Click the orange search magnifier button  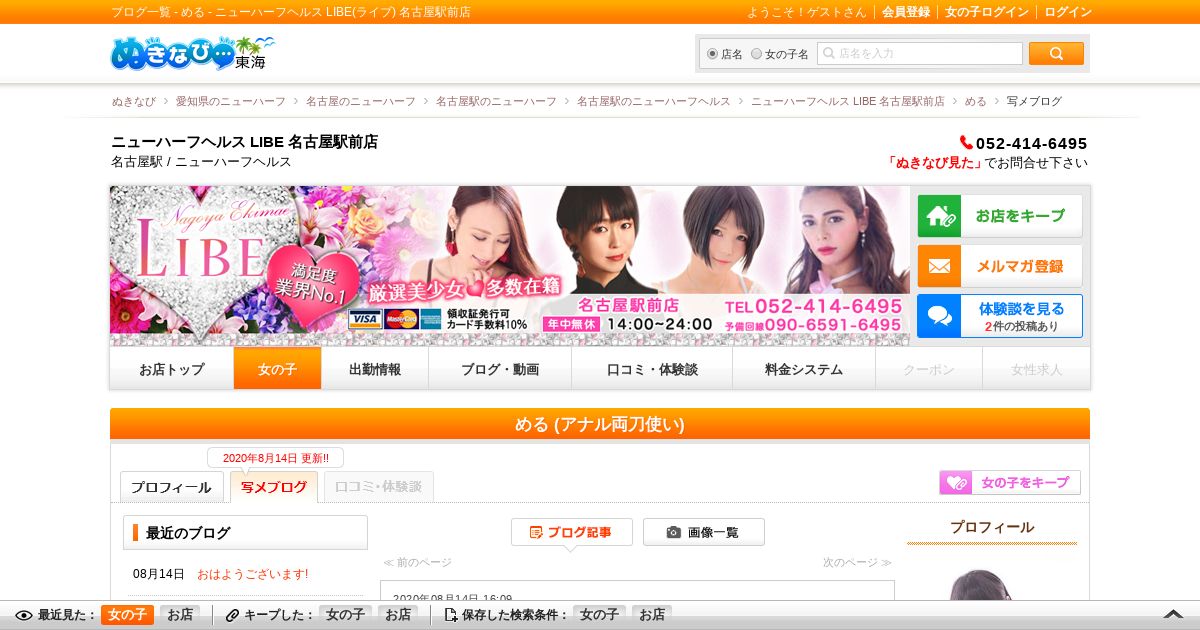click(x=1056, y=54)
